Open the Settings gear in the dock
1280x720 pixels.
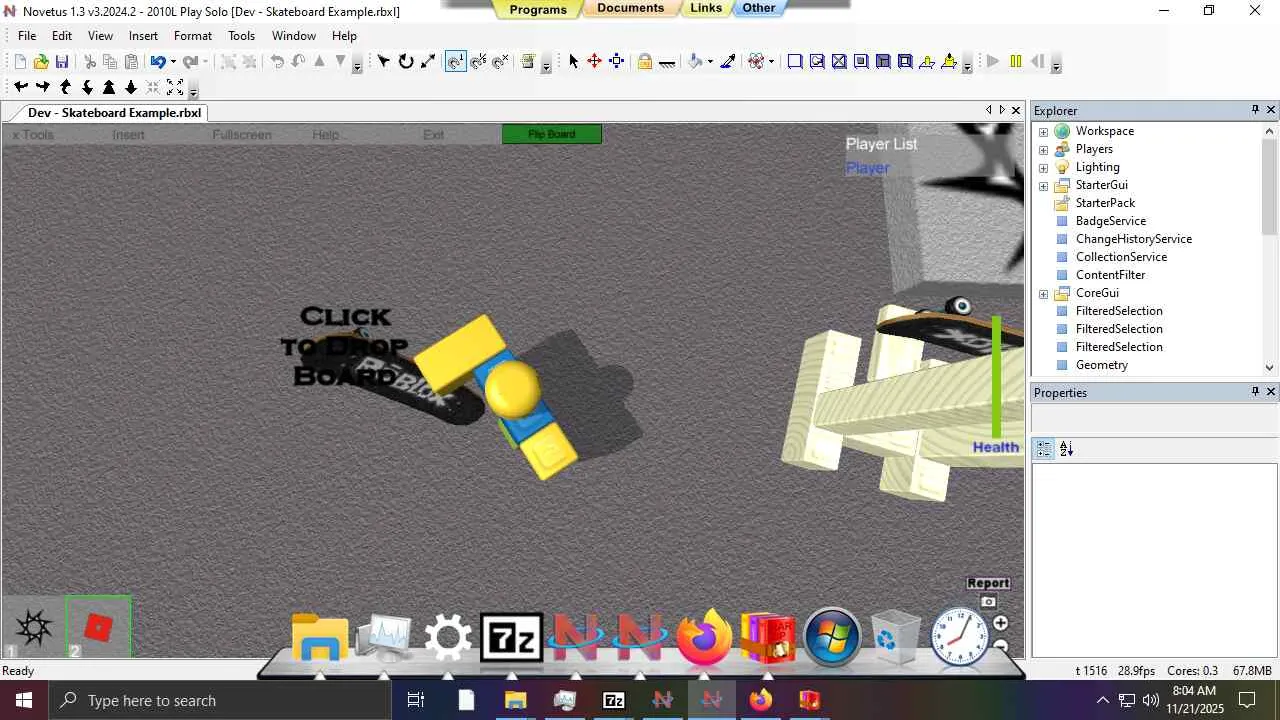[x=448, y=638]
